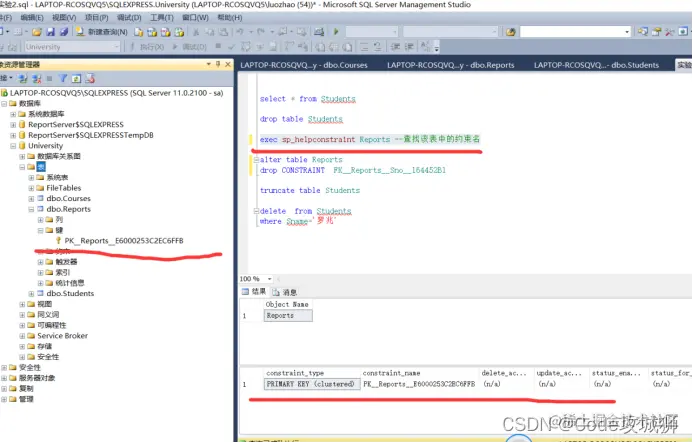Close the Object Explorer panel
Viewport: 693px width, 443px height.
pos(228,65)
